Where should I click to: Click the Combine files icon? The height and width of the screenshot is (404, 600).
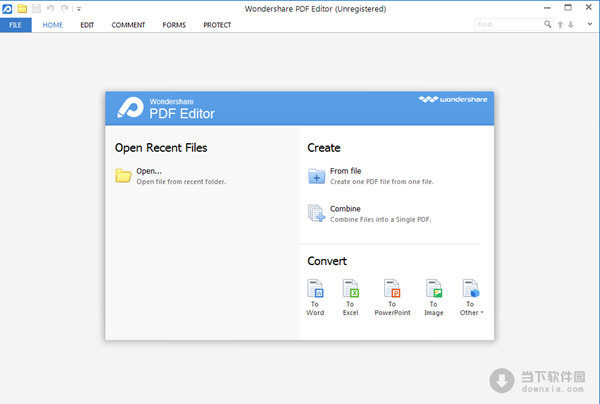click(316, 213)
